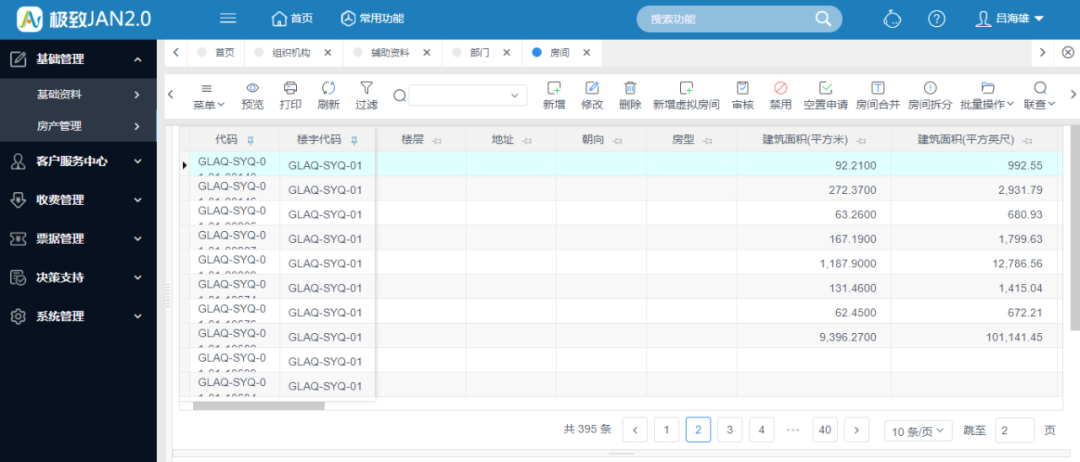Go to the next page arrow

(x=856, y=430)
